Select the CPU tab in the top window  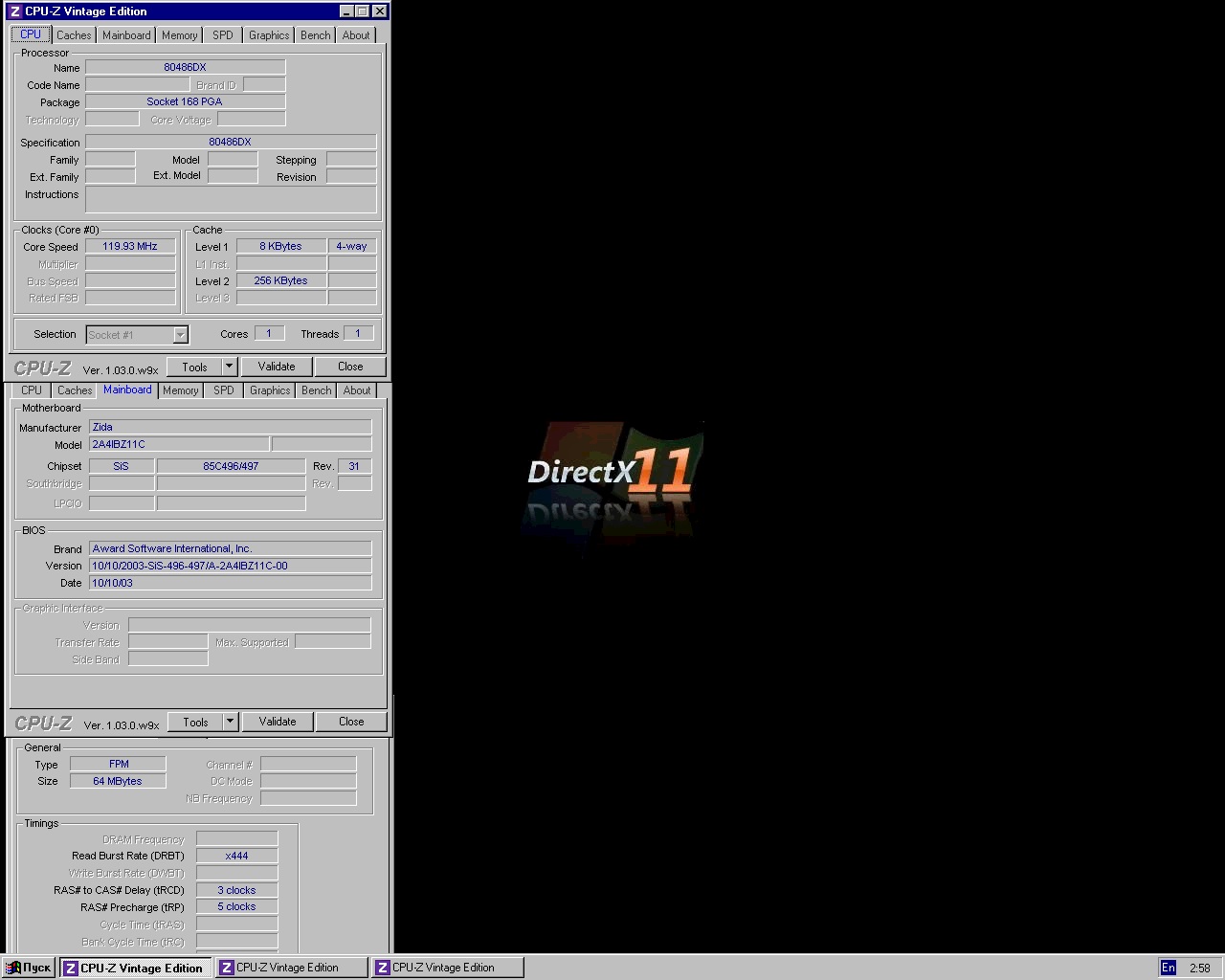[x=31, y=34]
